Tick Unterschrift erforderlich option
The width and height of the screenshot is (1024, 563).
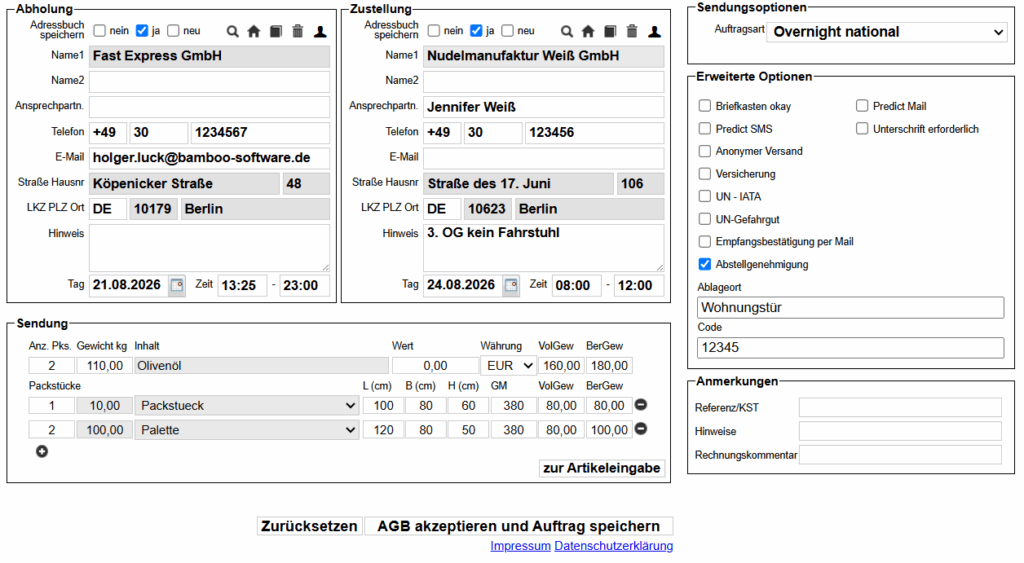(x=862, y=129)
